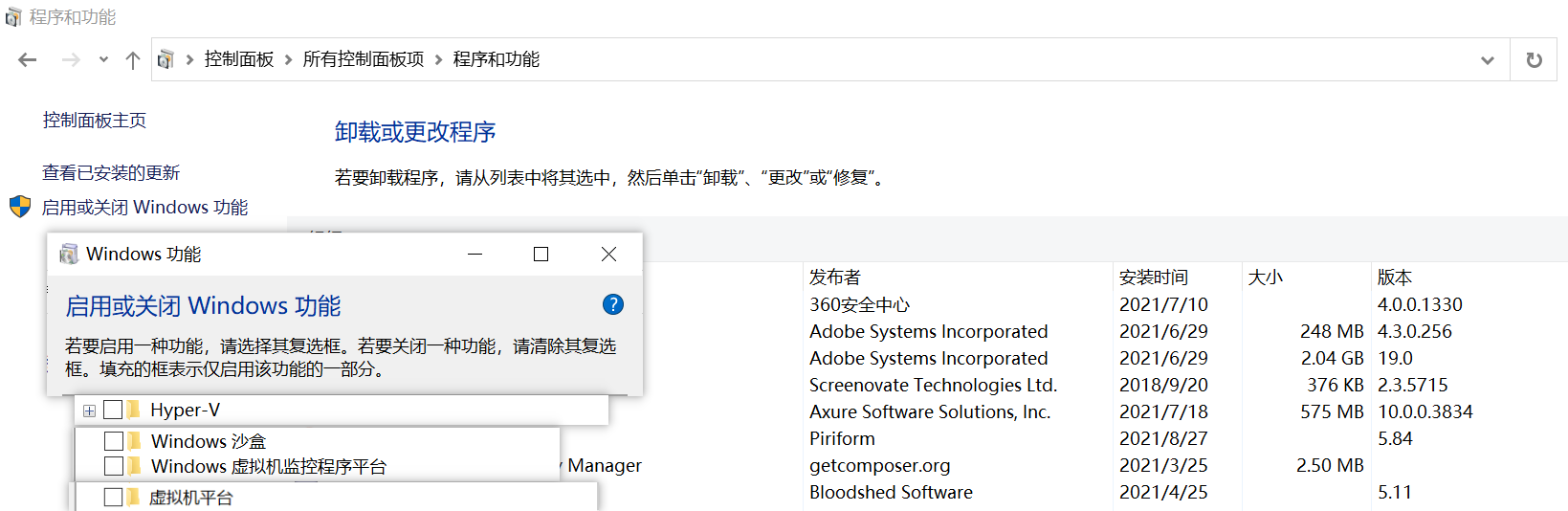This screenshot has width=1568, height=511.
Task: Go back with the left arrow button
Action: 27,60
